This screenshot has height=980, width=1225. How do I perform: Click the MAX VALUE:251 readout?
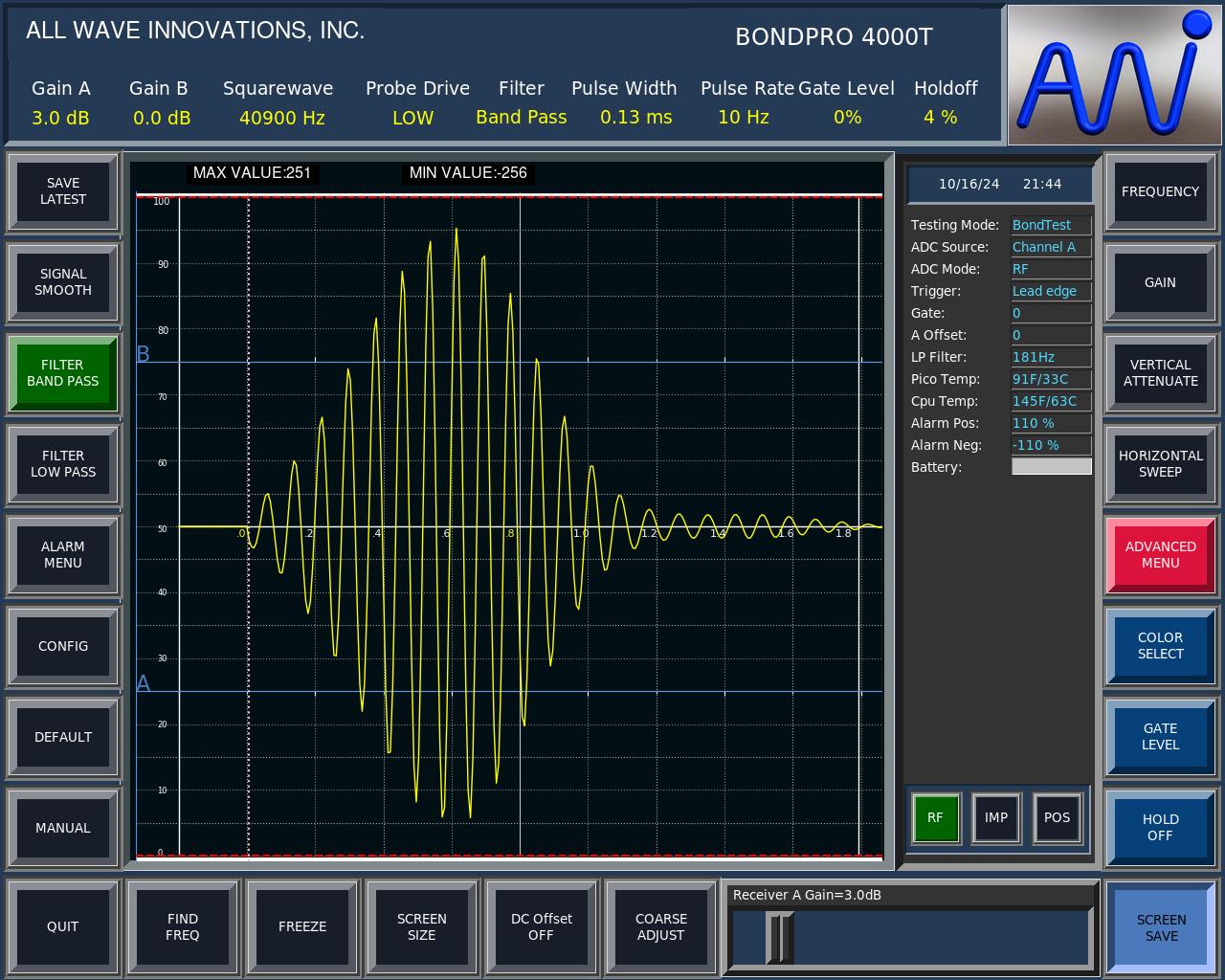[x=253, y=173]
